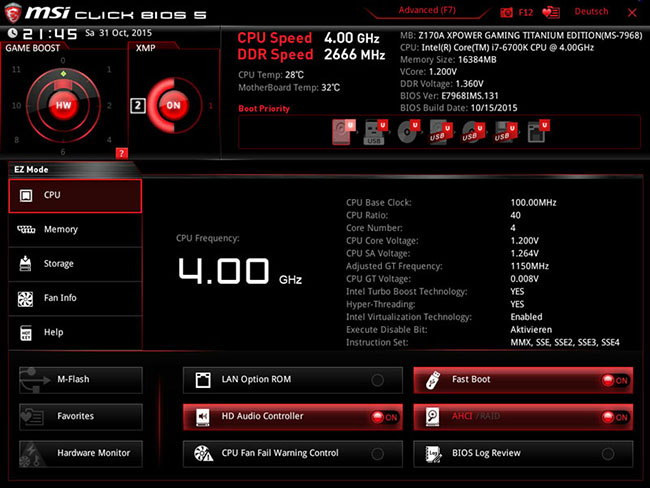Screen dimensions: 650x488
Task: Switch to Advanced (F7) mode
Action: pos(427,10)
